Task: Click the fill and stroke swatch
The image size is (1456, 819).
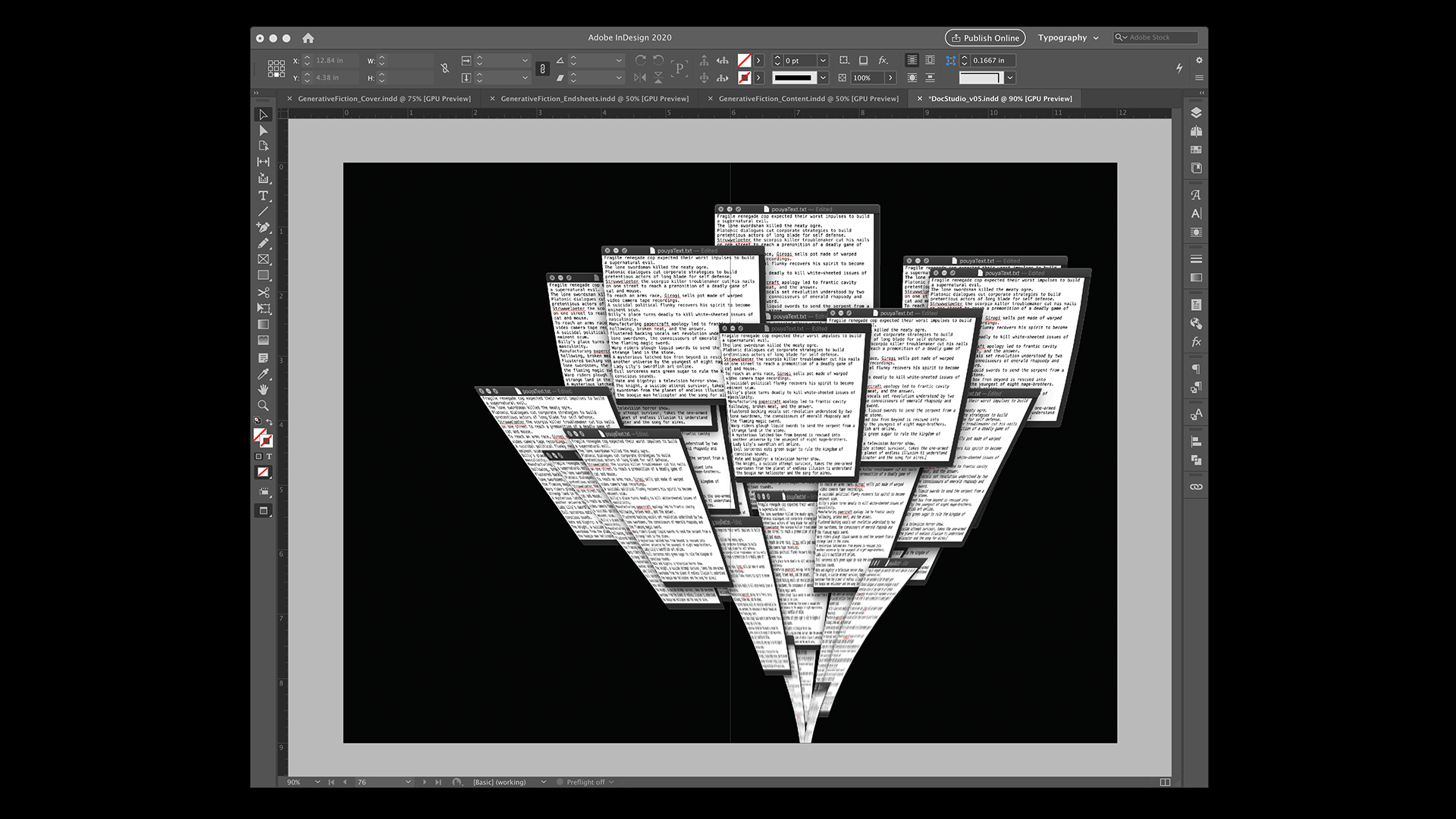Action: (262, 437)
